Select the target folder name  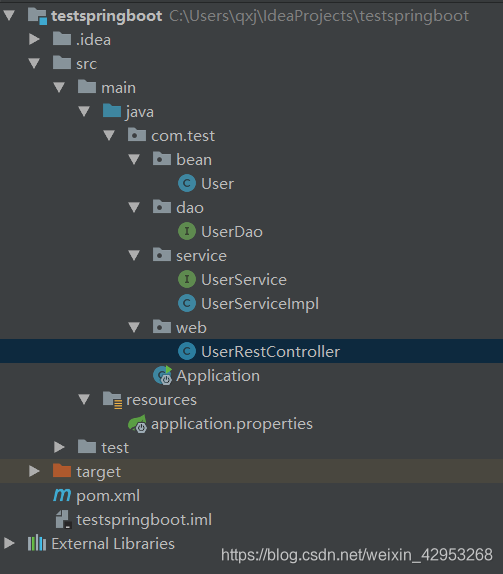(98, 472)
